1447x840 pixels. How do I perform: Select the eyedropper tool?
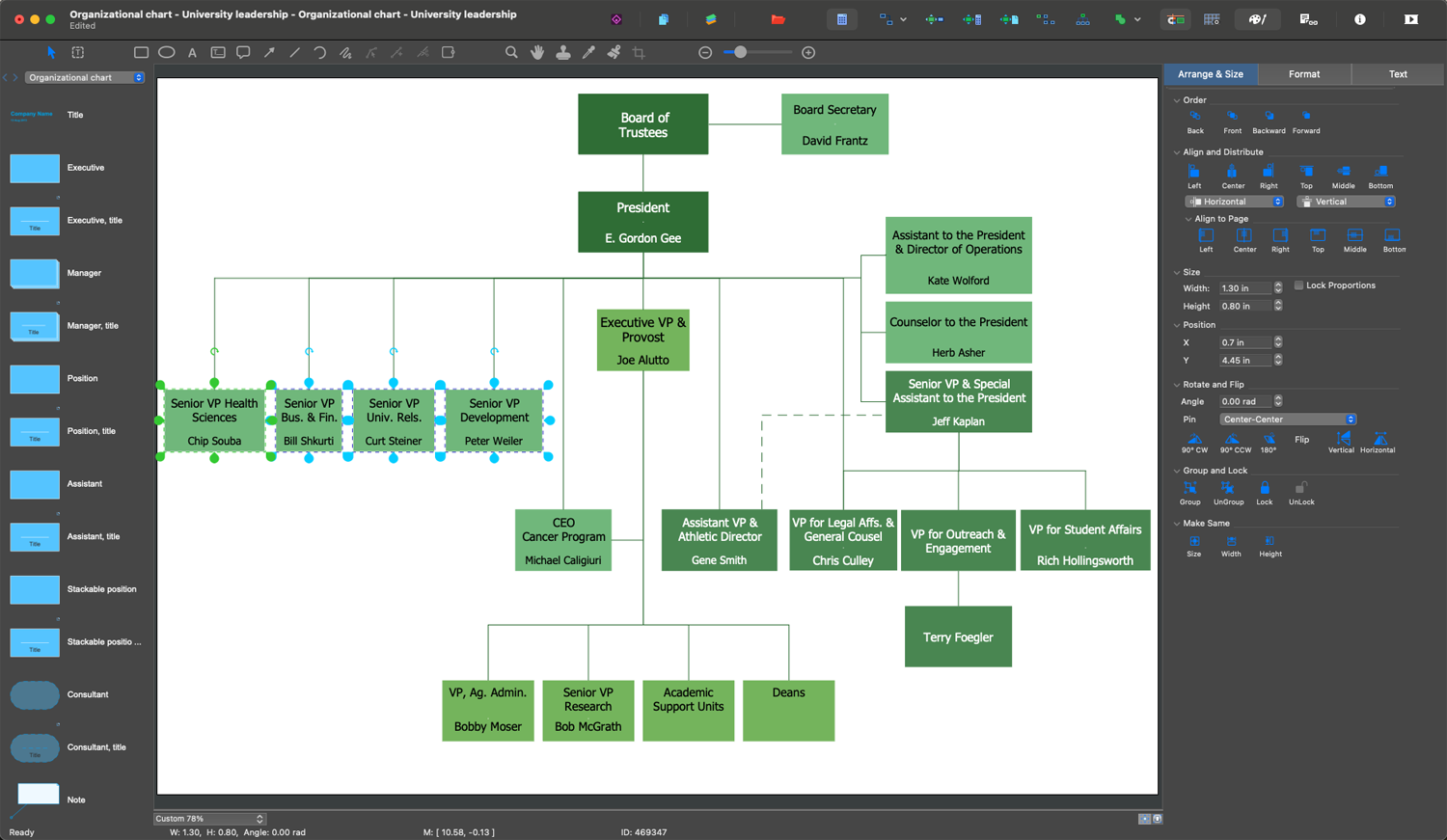point(588,53)
